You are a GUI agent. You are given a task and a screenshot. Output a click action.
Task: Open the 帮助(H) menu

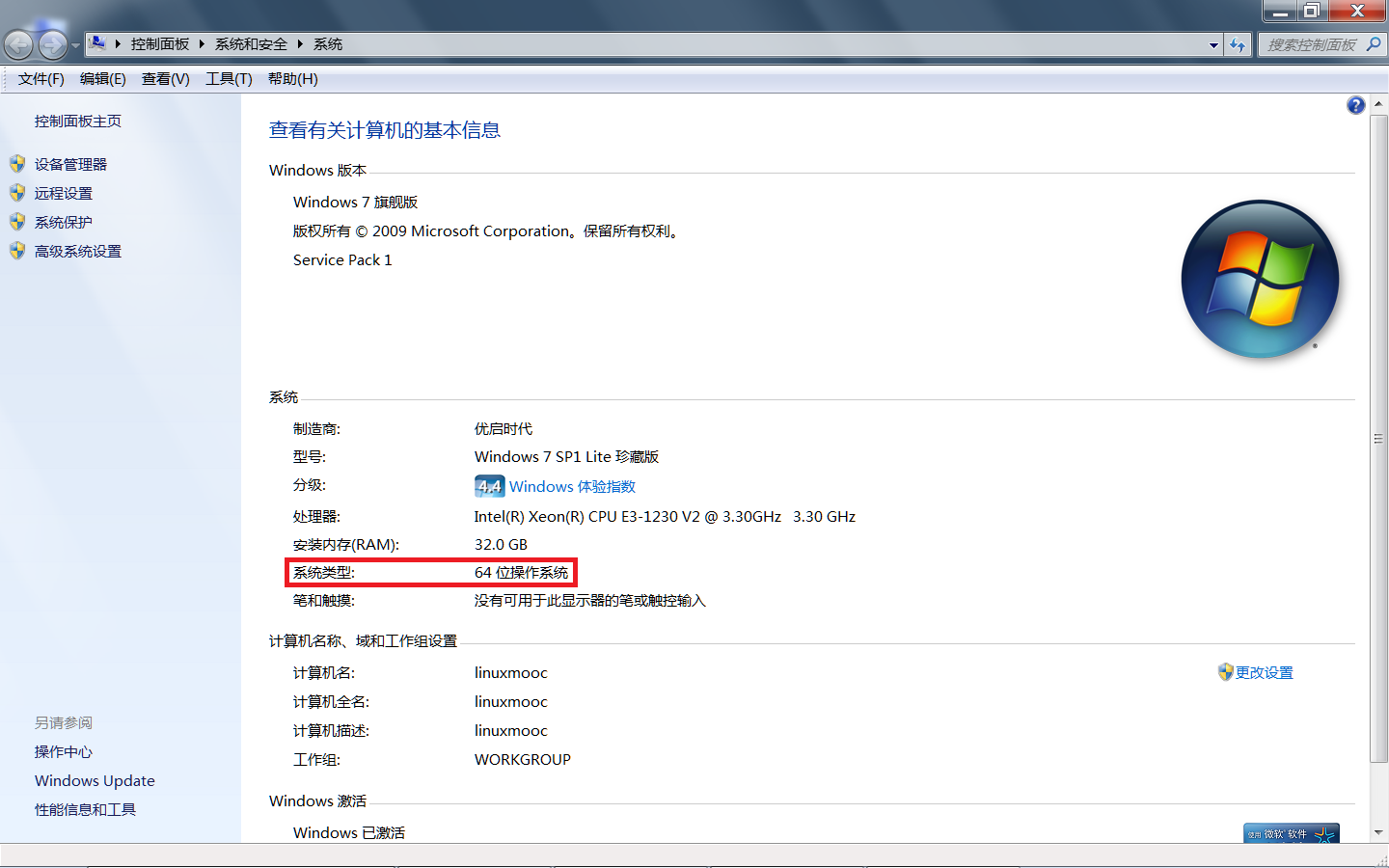point(293,79)
